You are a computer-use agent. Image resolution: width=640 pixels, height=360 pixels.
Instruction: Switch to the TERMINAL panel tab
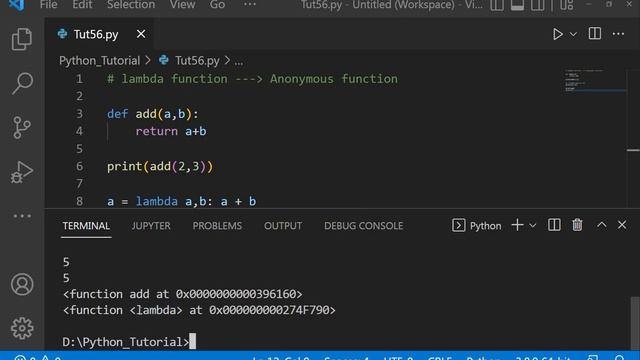pos(86,226)
